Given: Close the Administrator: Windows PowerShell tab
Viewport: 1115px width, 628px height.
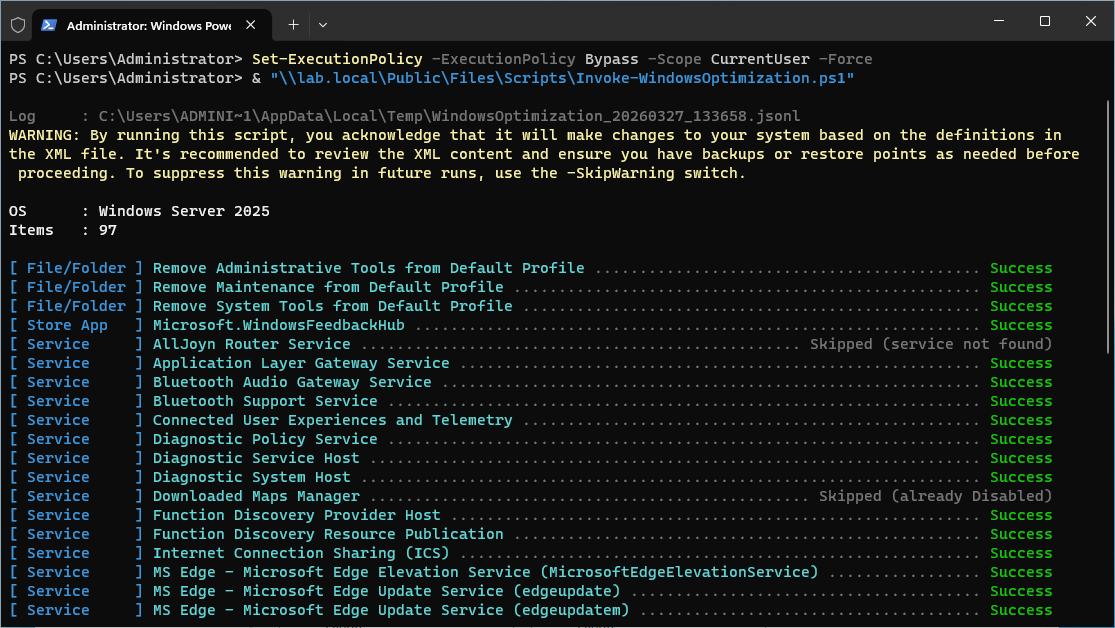Looking at the screenshot, I should (250, 25).
